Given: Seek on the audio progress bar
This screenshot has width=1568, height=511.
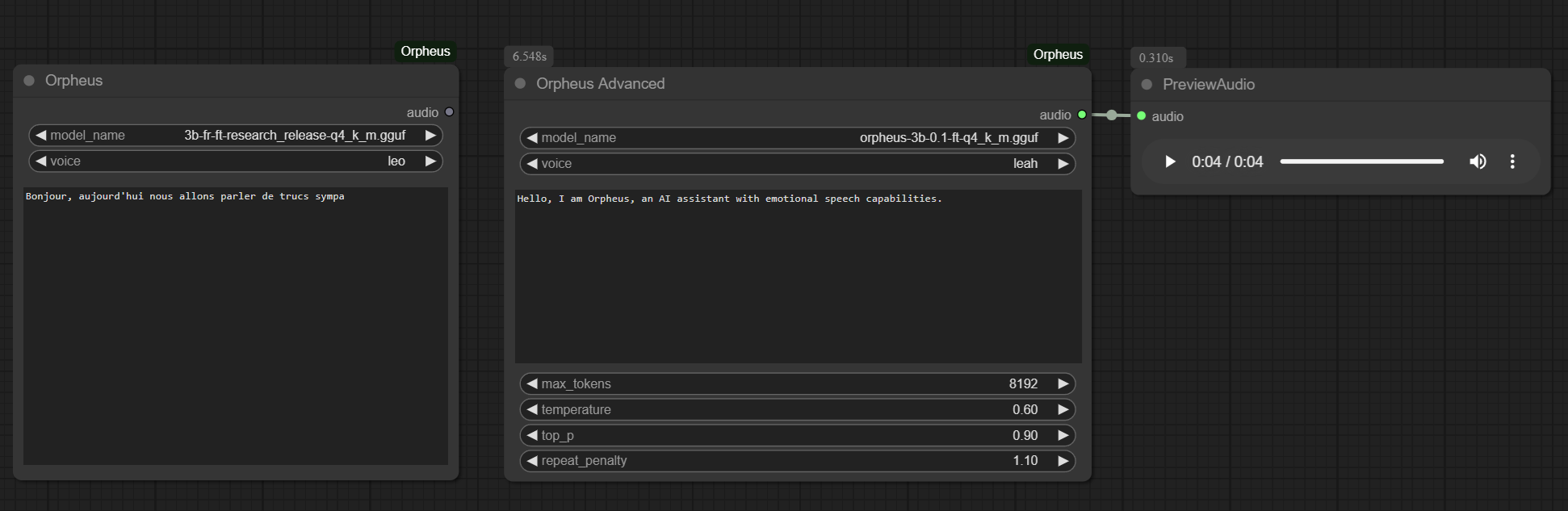Looking at the screenshot, I should (x=1361, y=161).
